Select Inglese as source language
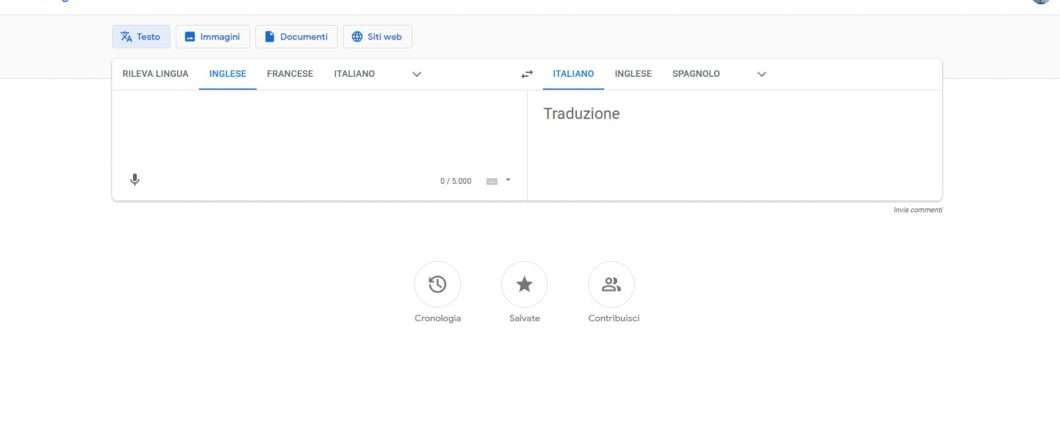Screen dimensions: 1060x424 coord(228,74)
